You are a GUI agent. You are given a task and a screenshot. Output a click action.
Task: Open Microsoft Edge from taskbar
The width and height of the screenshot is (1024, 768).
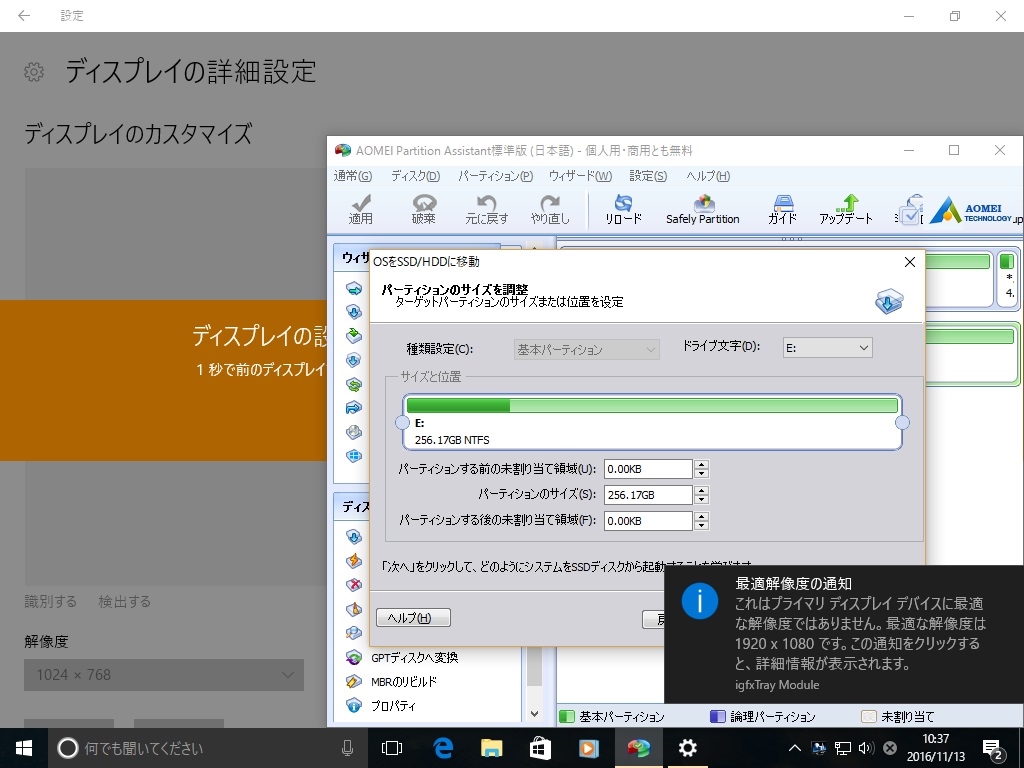point(443,748)
